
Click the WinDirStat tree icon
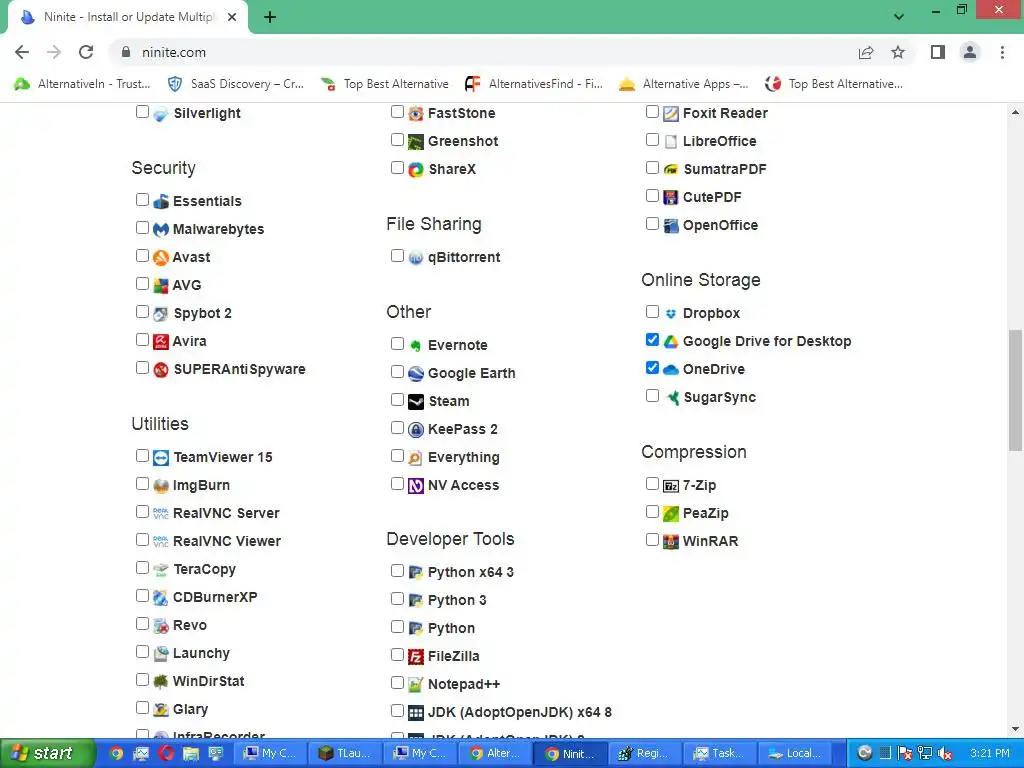(x=161, y=682)
